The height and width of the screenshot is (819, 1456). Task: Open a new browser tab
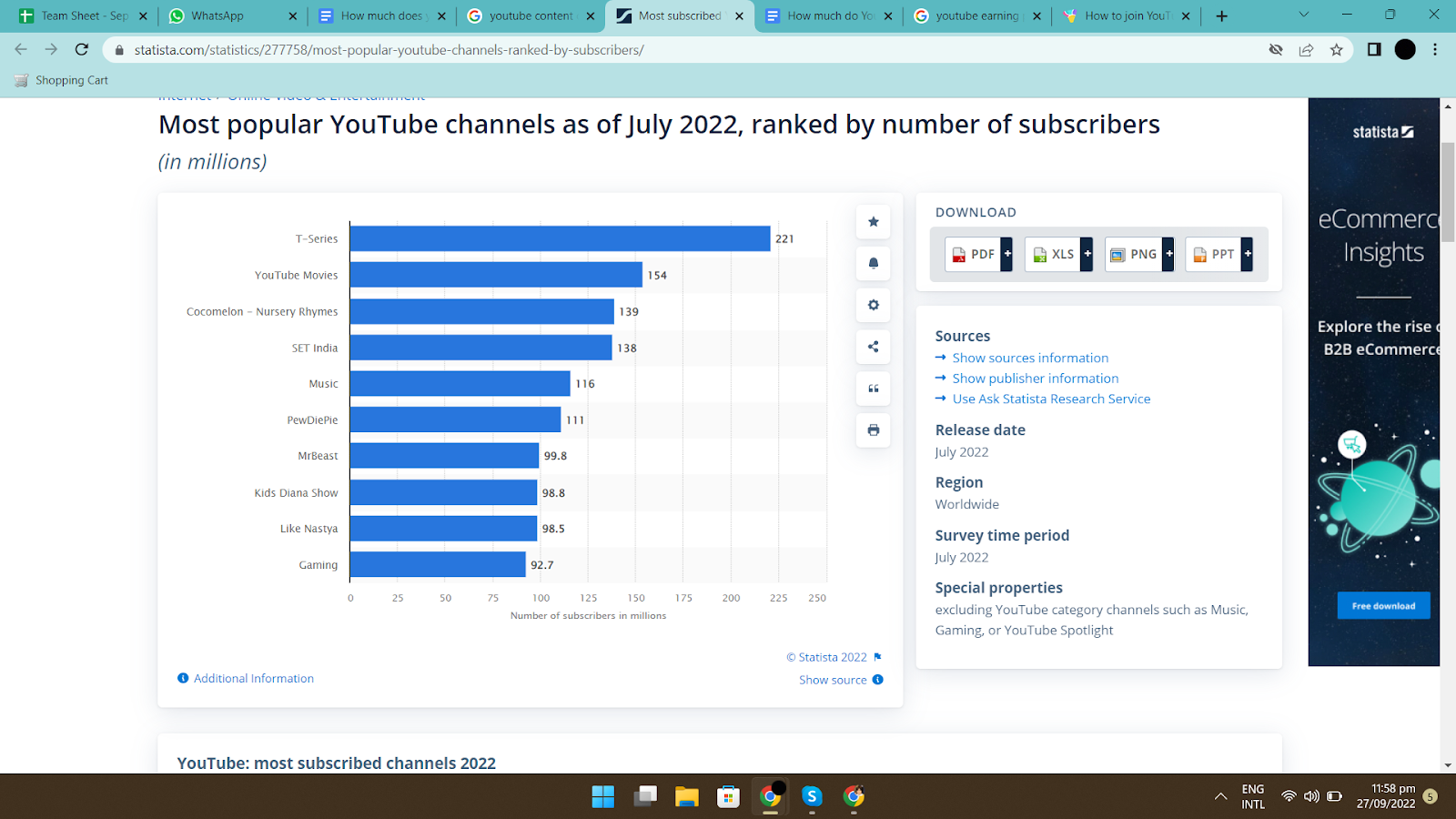1221,15
